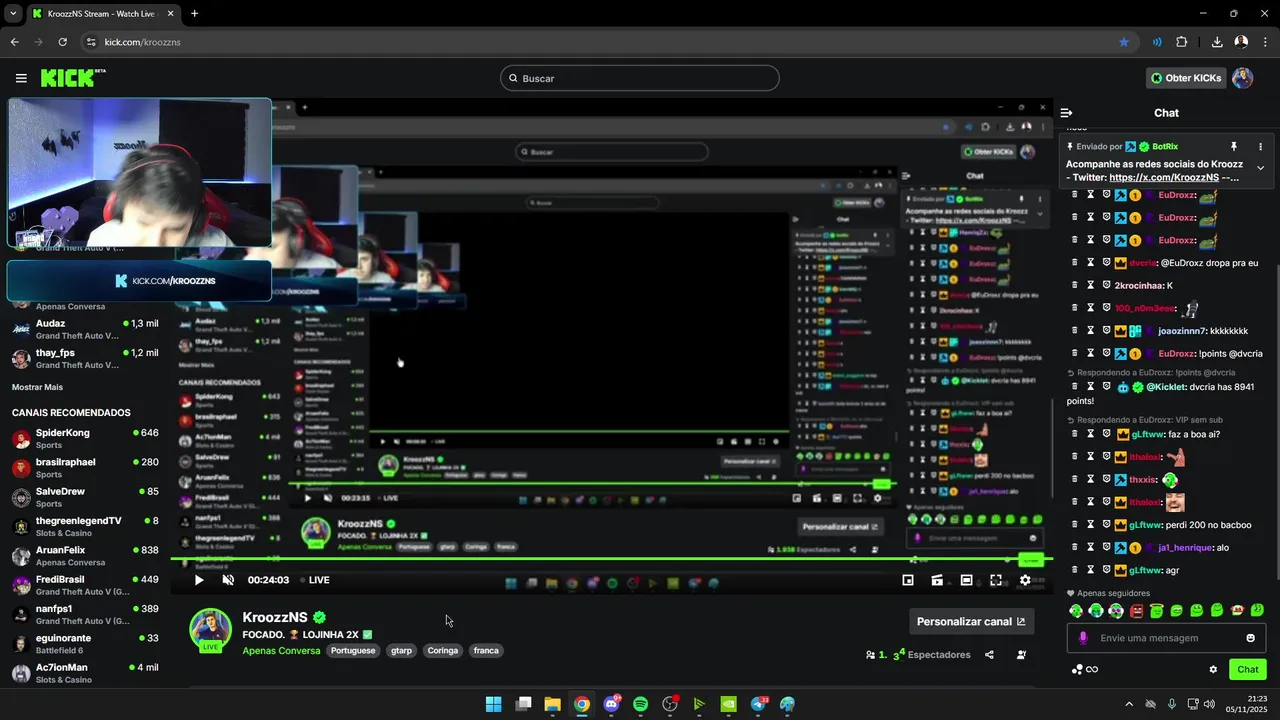
Task: Enable theater mode
Action: click(966, 580)
